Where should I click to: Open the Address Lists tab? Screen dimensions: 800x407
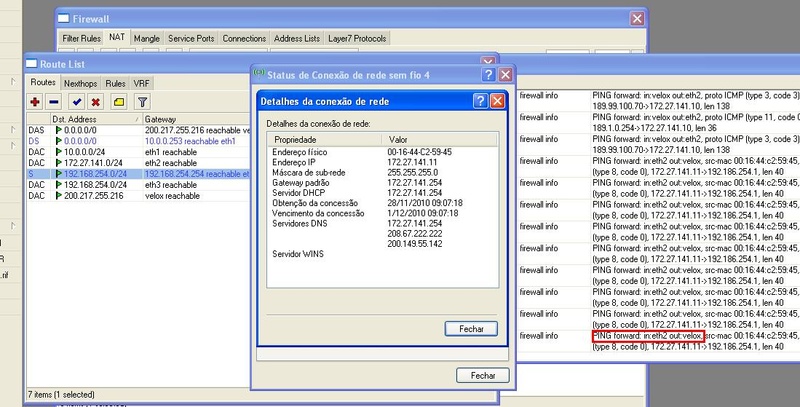click(x=297, y=38)
